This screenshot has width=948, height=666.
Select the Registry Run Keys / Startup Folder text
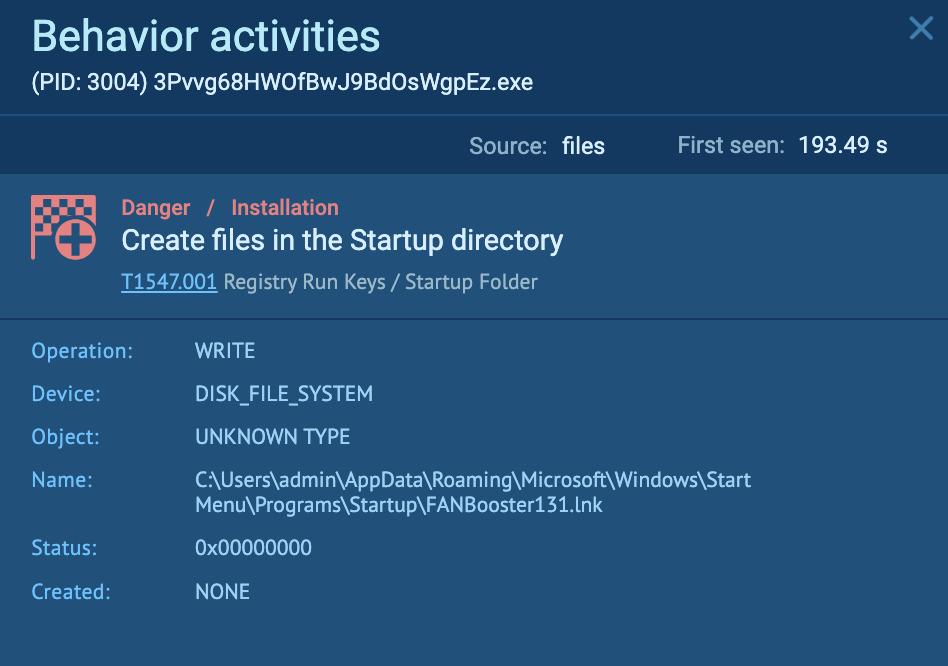click(381, 282)
